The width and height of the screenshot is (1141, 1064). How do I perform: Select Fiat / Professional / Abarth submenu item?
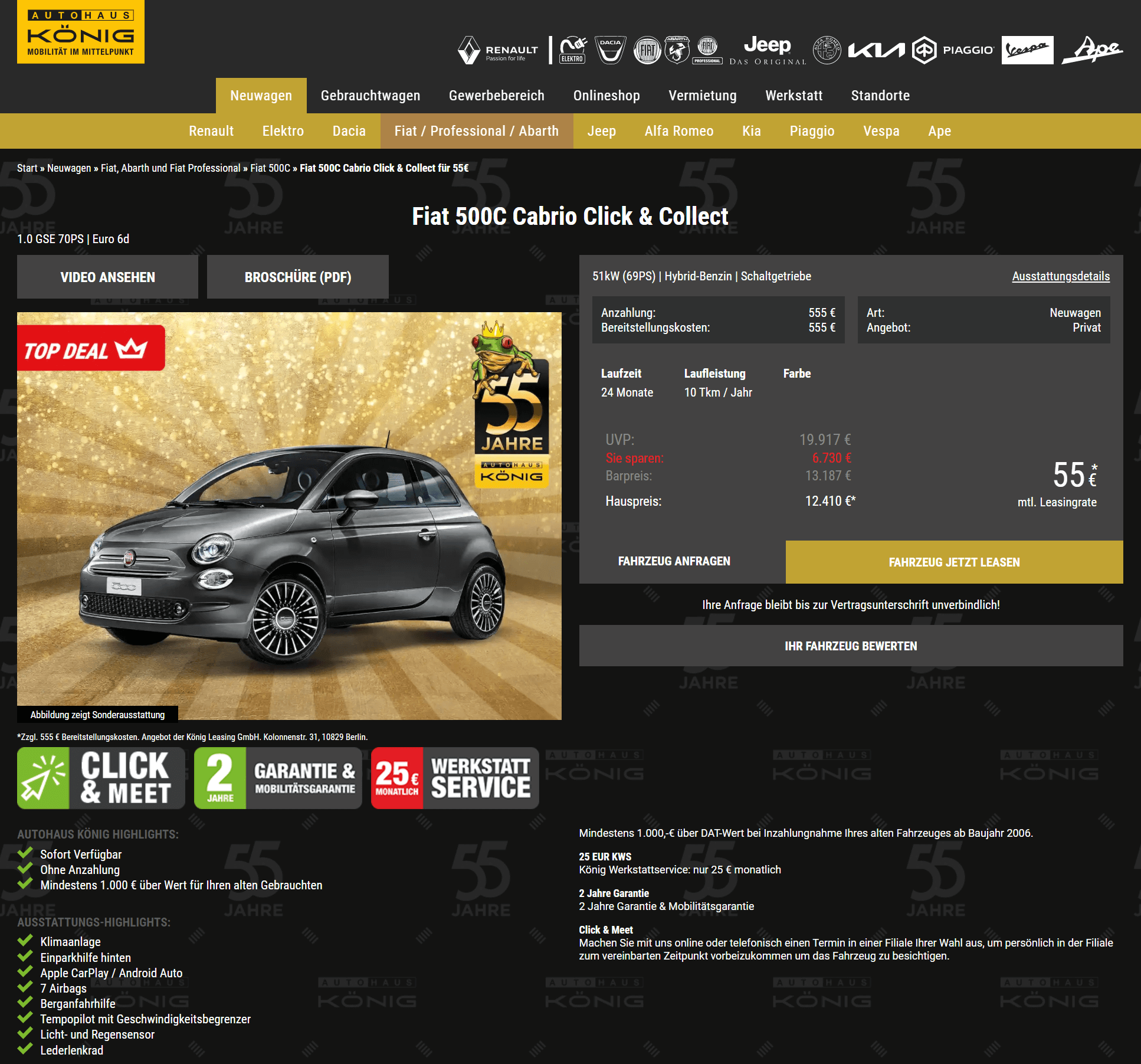(477, 131)
